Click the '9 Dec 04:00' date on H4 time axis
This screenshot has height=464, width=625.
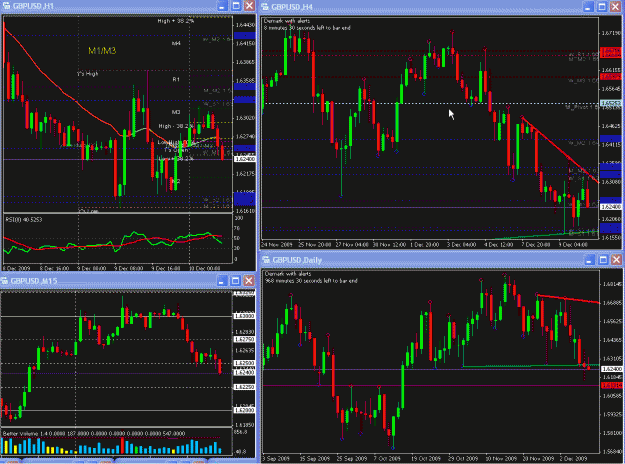[573, 244]
